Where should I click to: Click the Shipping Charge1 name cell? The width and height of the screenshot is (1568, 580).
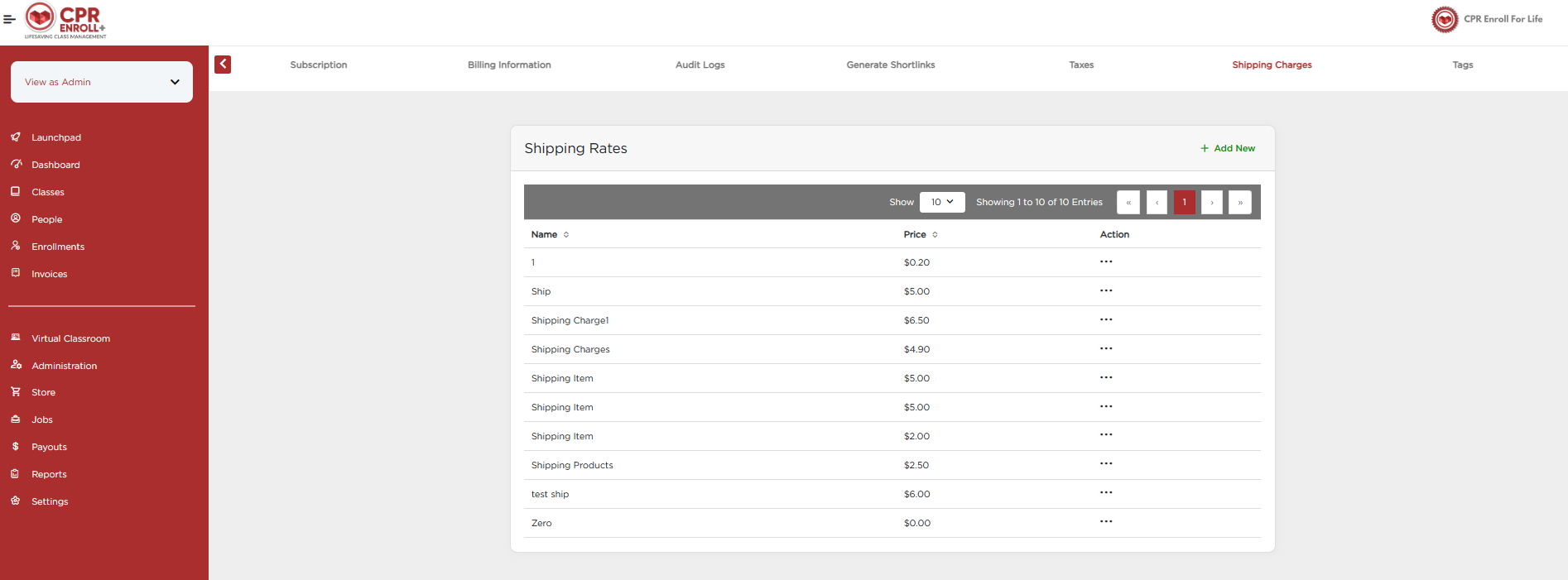coord(570,320)
